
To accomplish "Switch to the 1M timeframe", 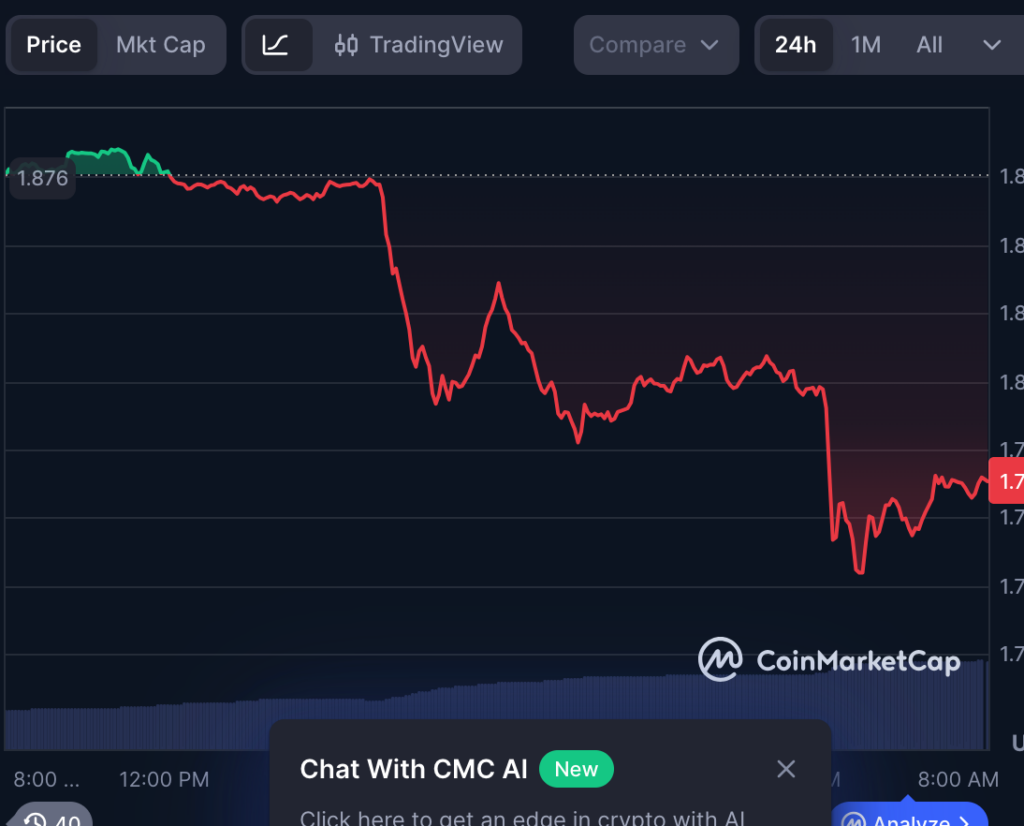I will coord(866,44).
